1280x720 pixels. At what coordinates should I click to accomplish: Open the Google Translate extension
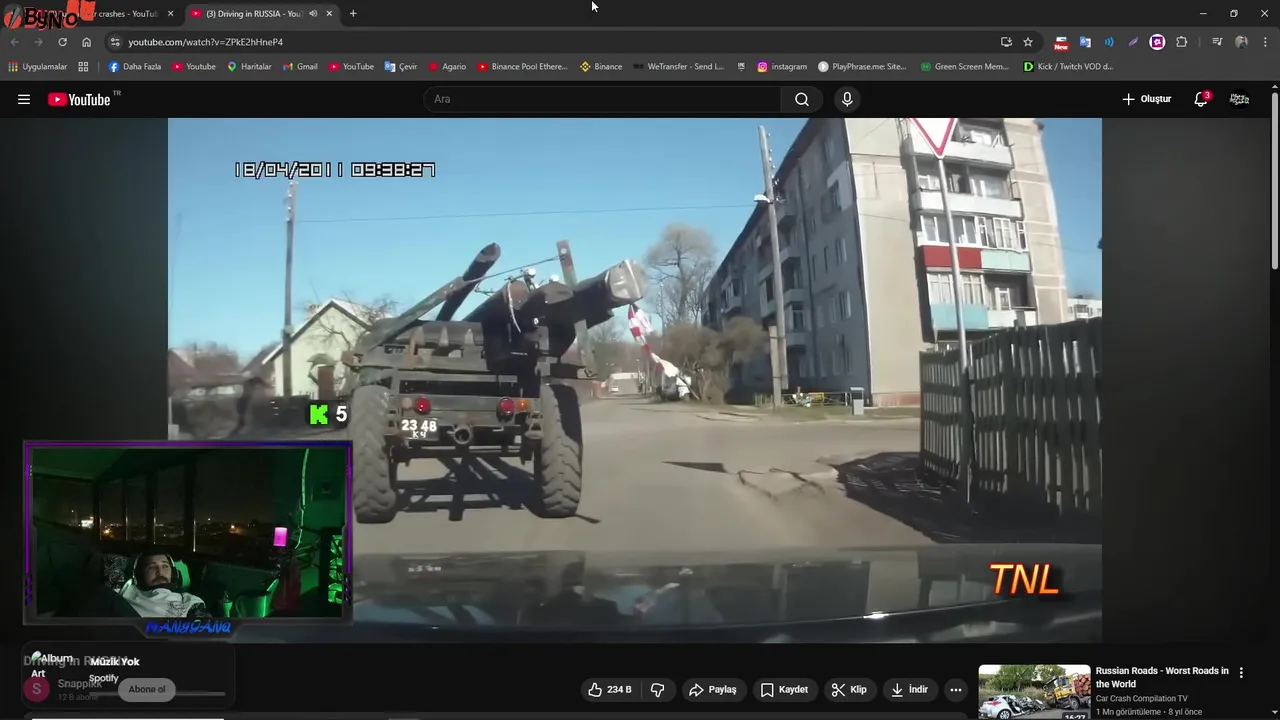pos(1085,42)
